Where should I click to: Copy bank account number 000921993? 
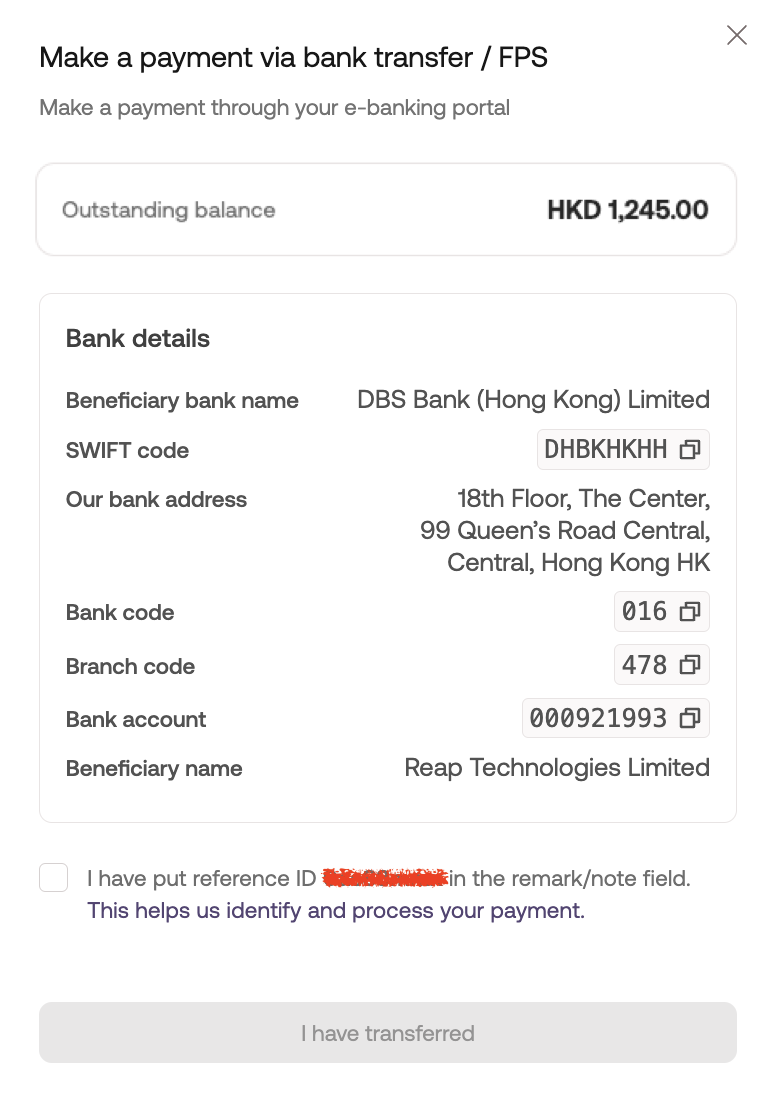689,718
